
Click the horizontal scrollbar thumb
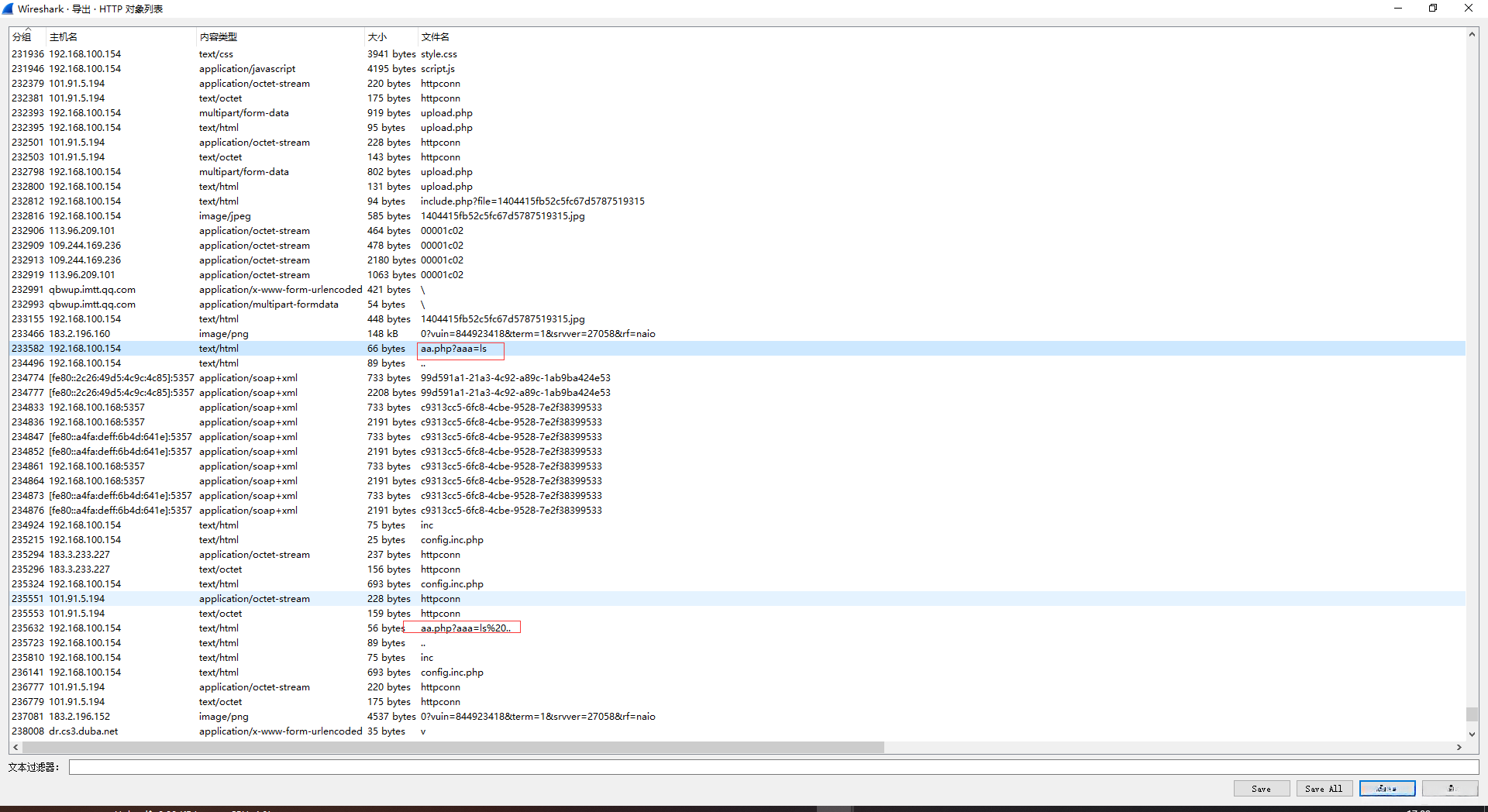[453, 748]
